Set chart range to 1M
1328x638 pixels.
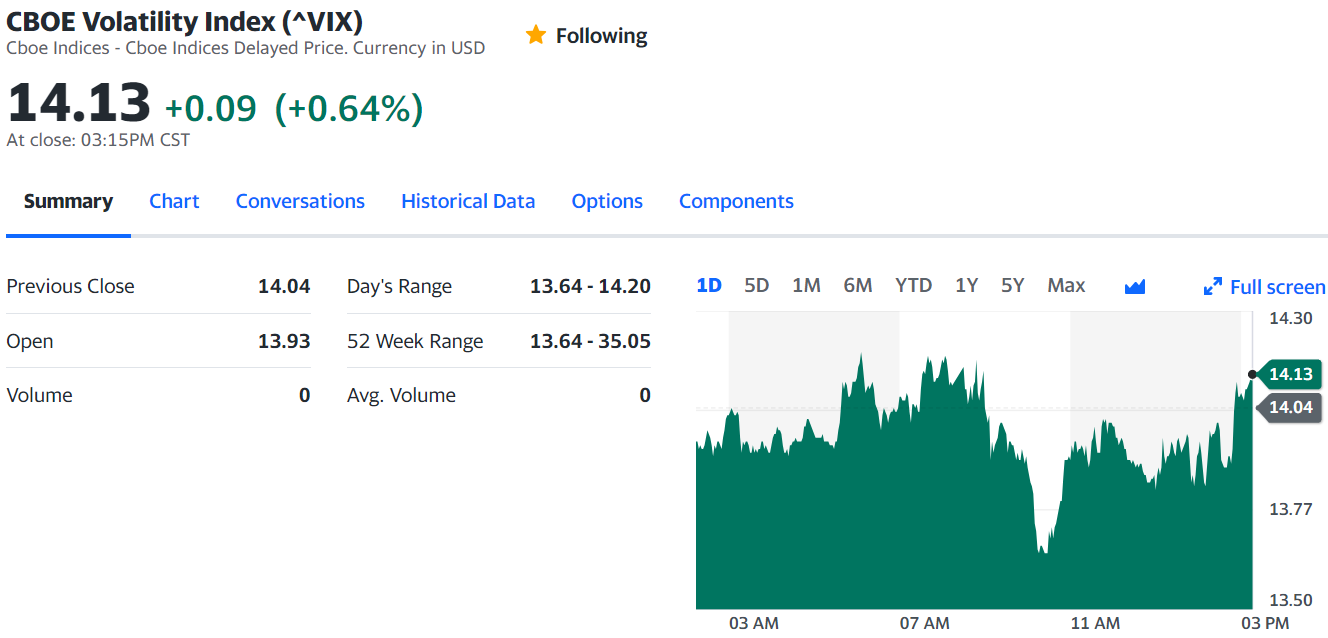(x=806, y=285)
